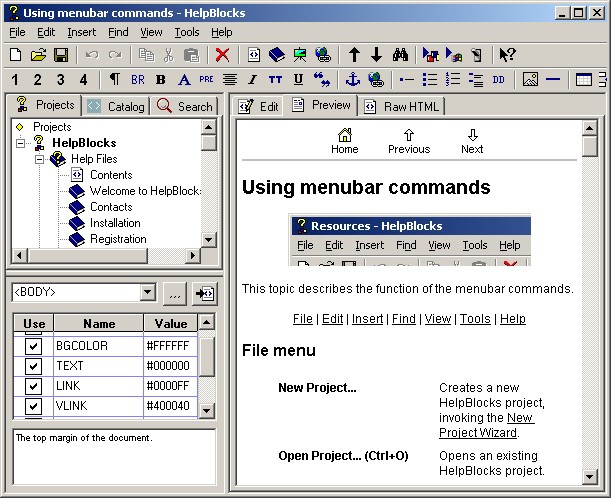Screen dimensions: 611x498
Task: Switch to the Edit tab
Action: (258, 106)
